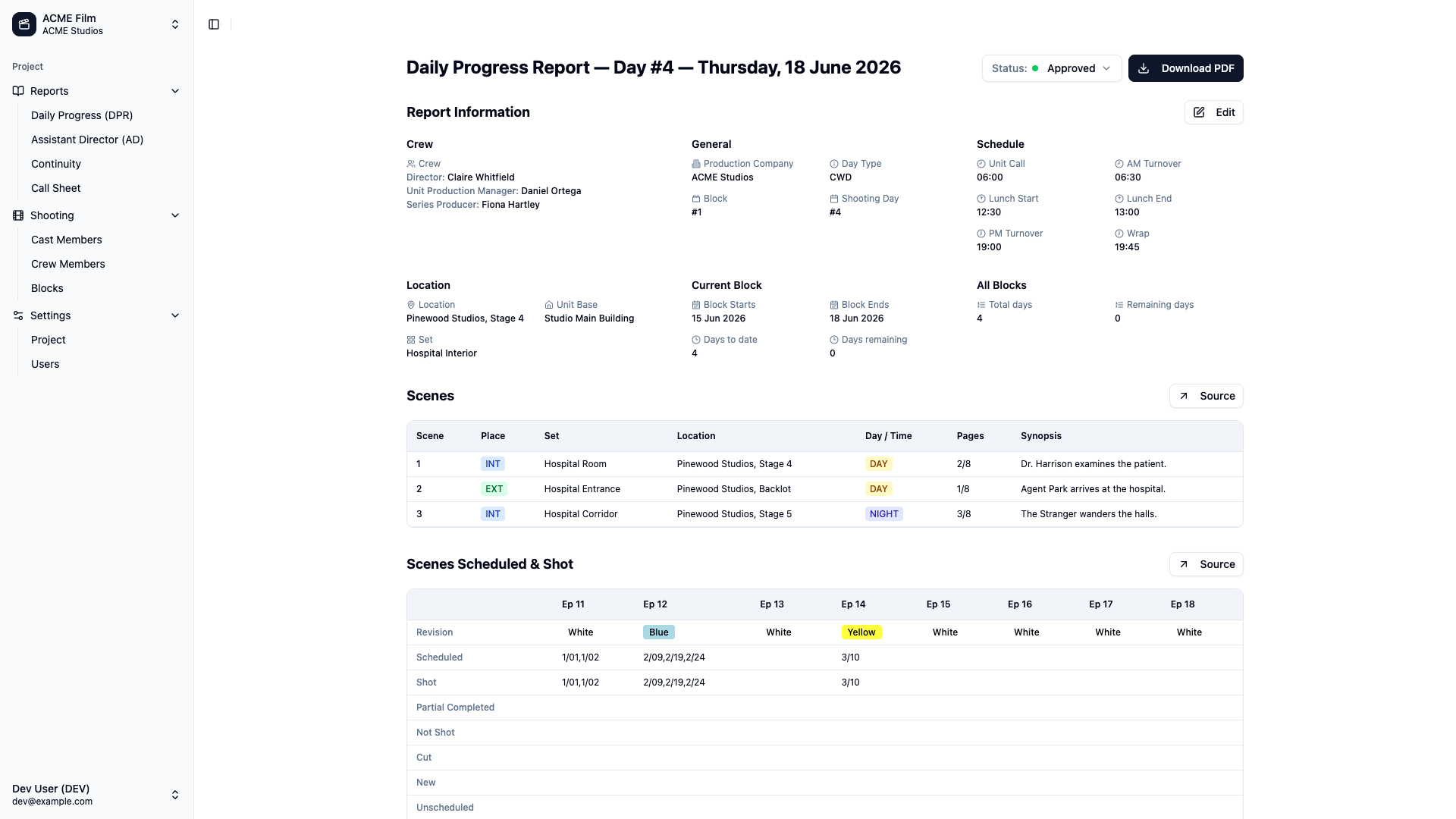Click synopsis 'The Stranger wanders the halls.'
1456x819 pixels.
[1088, 514]
